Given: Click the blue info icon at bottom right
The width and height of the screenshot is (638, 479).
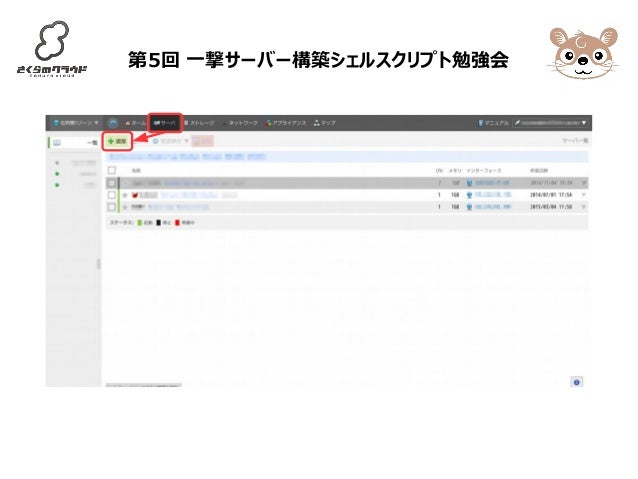Looking at the screenshot, I should coord(577,382).
